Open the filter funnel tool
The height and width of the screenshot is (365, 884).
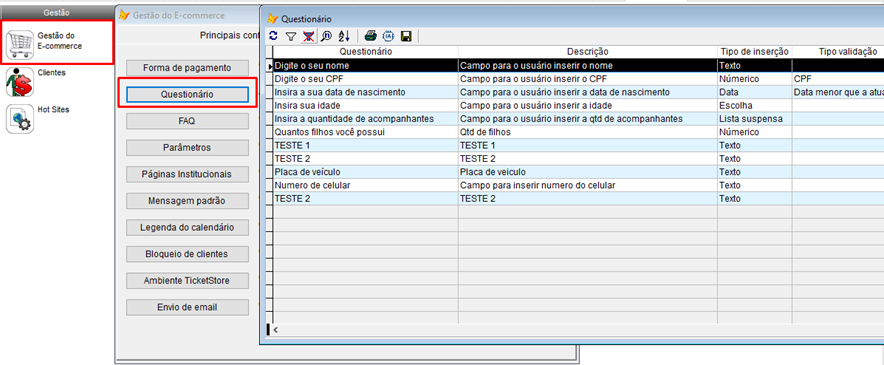[290, 36]
